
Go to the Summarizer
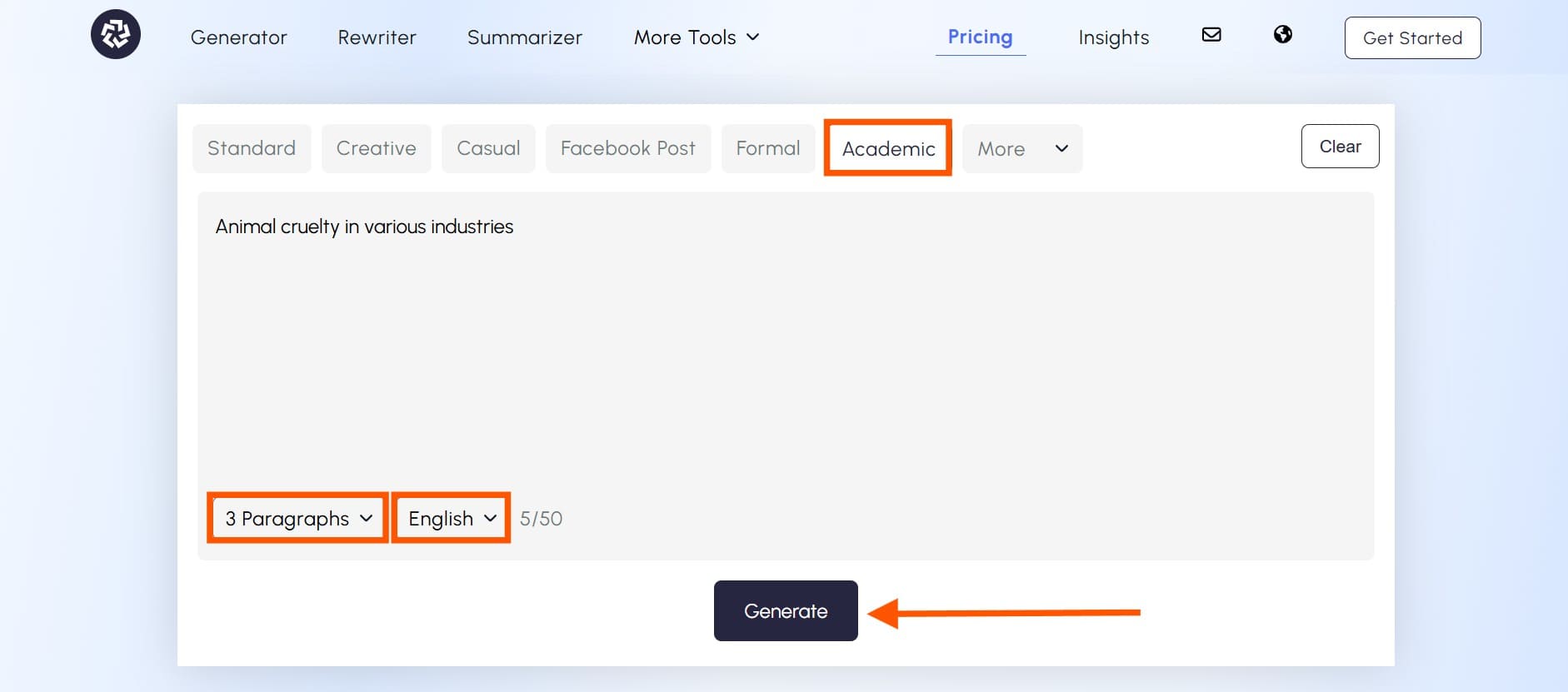[525, 37]
